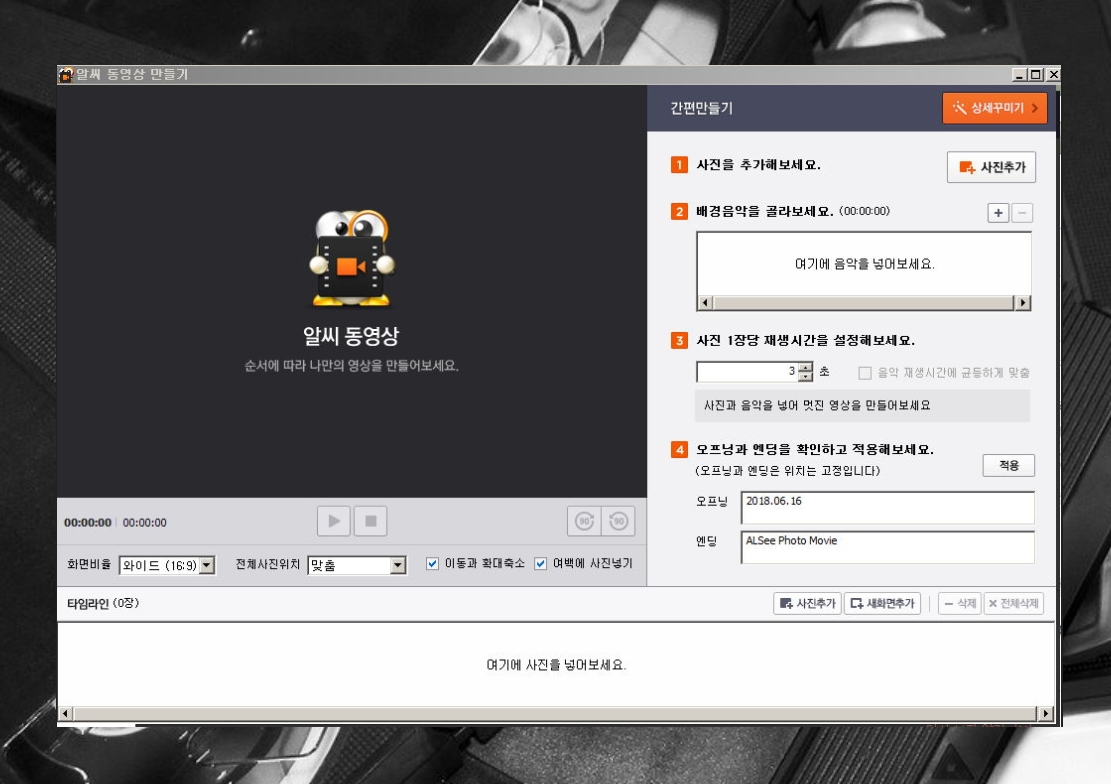Click the 간편만들기 panel title
This screenshot has height=784, width=1111.
click(x=701, y=108)
